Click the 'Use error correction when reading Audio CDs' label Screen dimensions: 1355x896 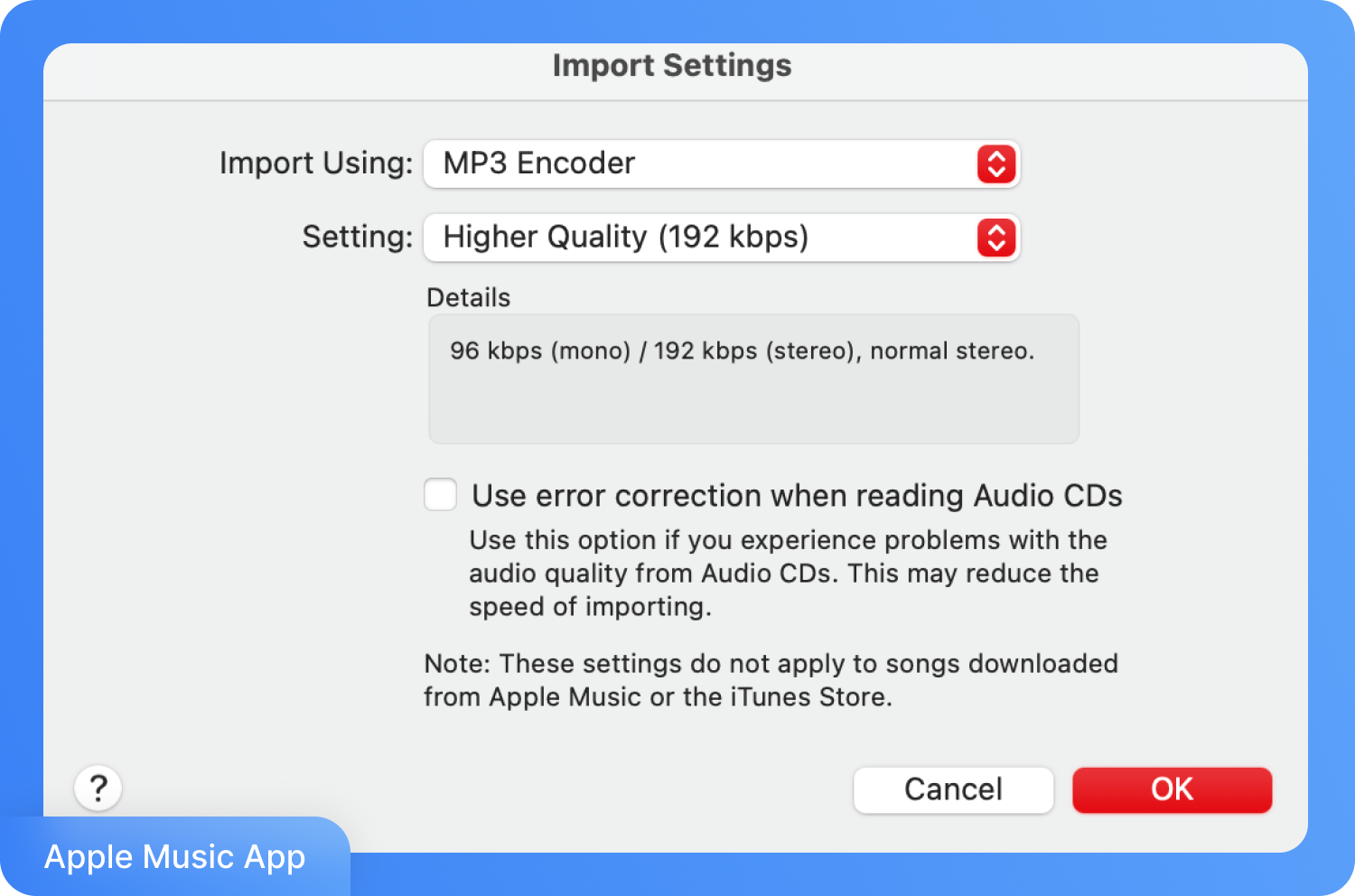[x=797, y=496]
